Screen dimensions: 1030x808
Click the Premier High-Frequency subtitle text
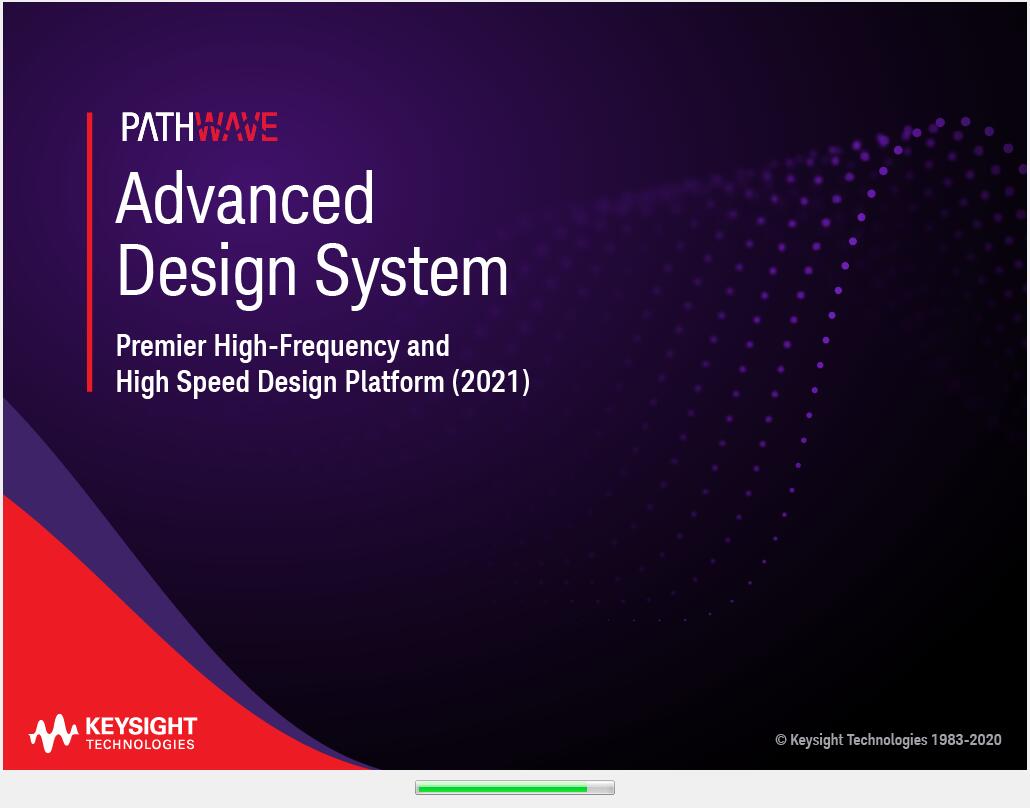283,346
